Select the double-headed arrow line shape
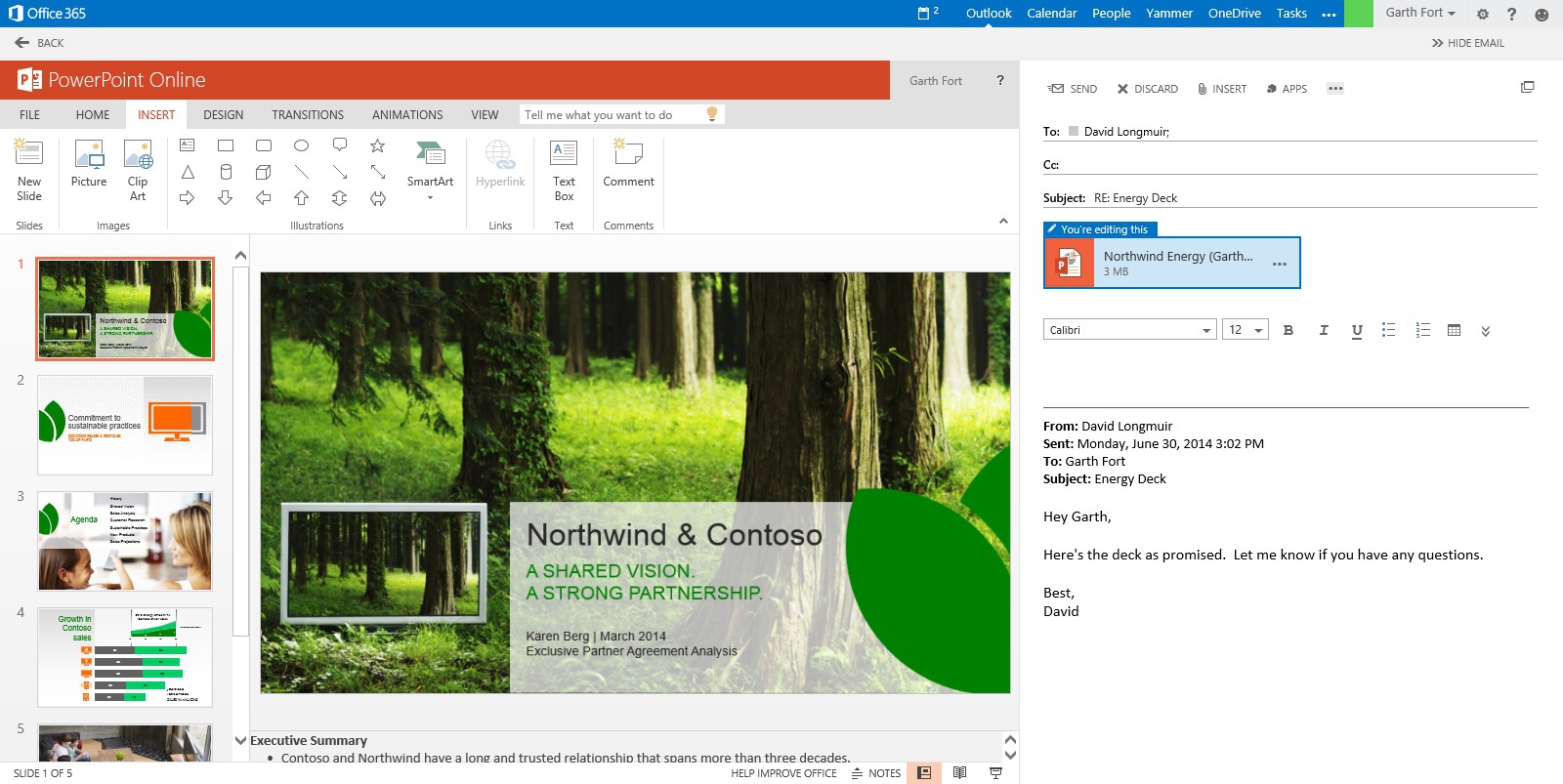 pos(378,172)
